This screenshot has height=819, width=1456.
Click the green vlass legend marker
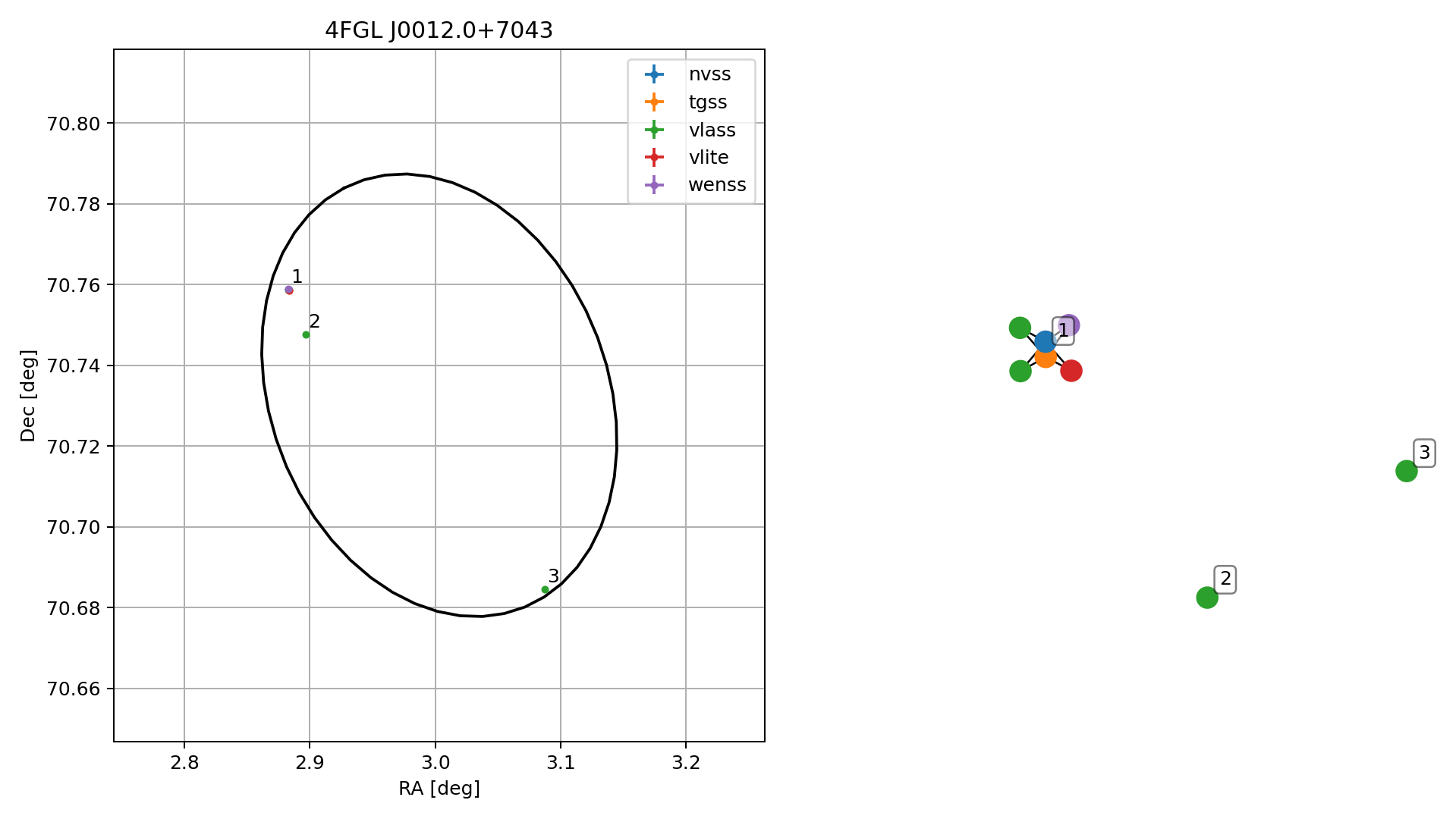(x=654, y=130)
